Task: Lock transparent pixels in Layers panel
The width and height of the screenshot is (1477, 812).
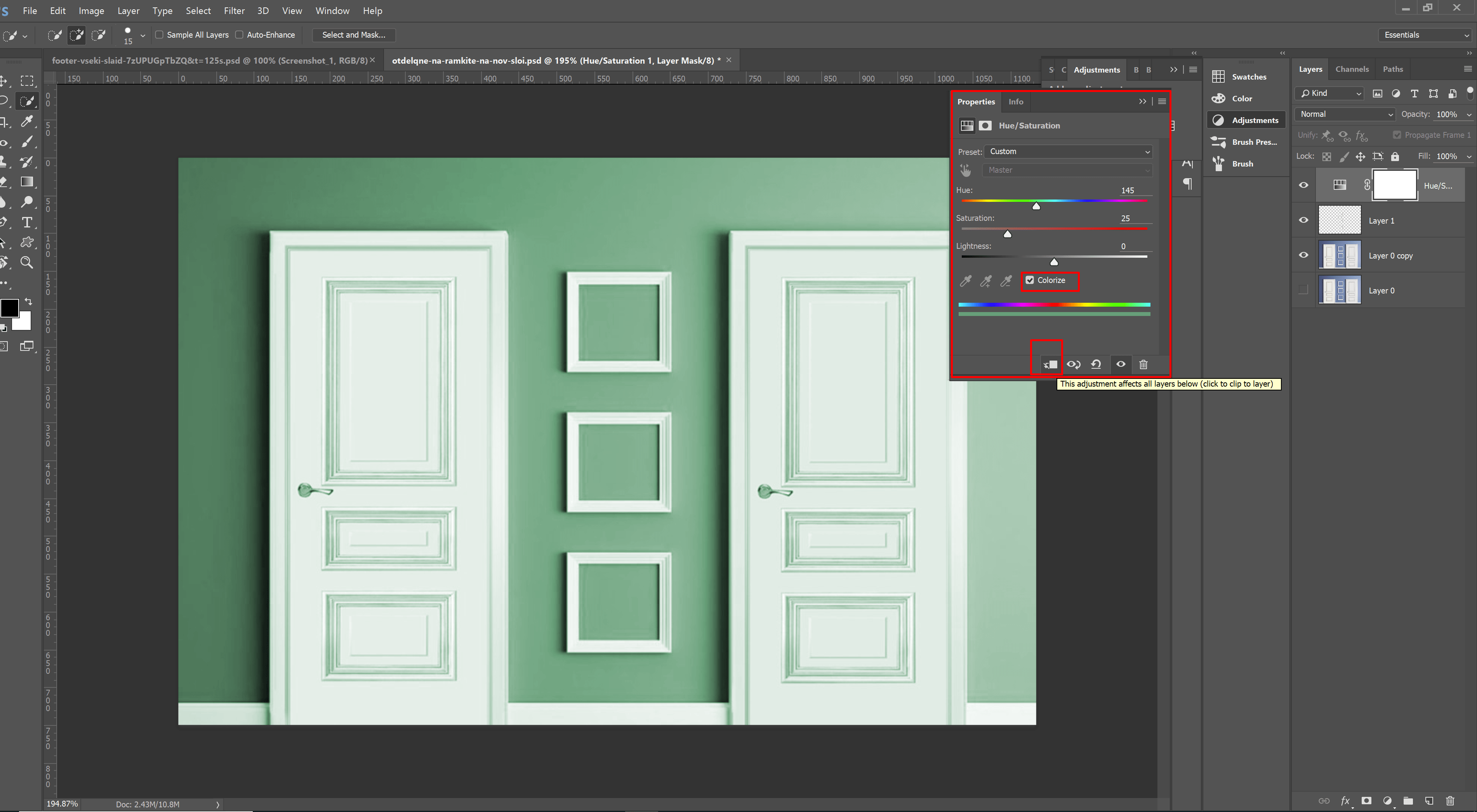Action: (1327, 156)
